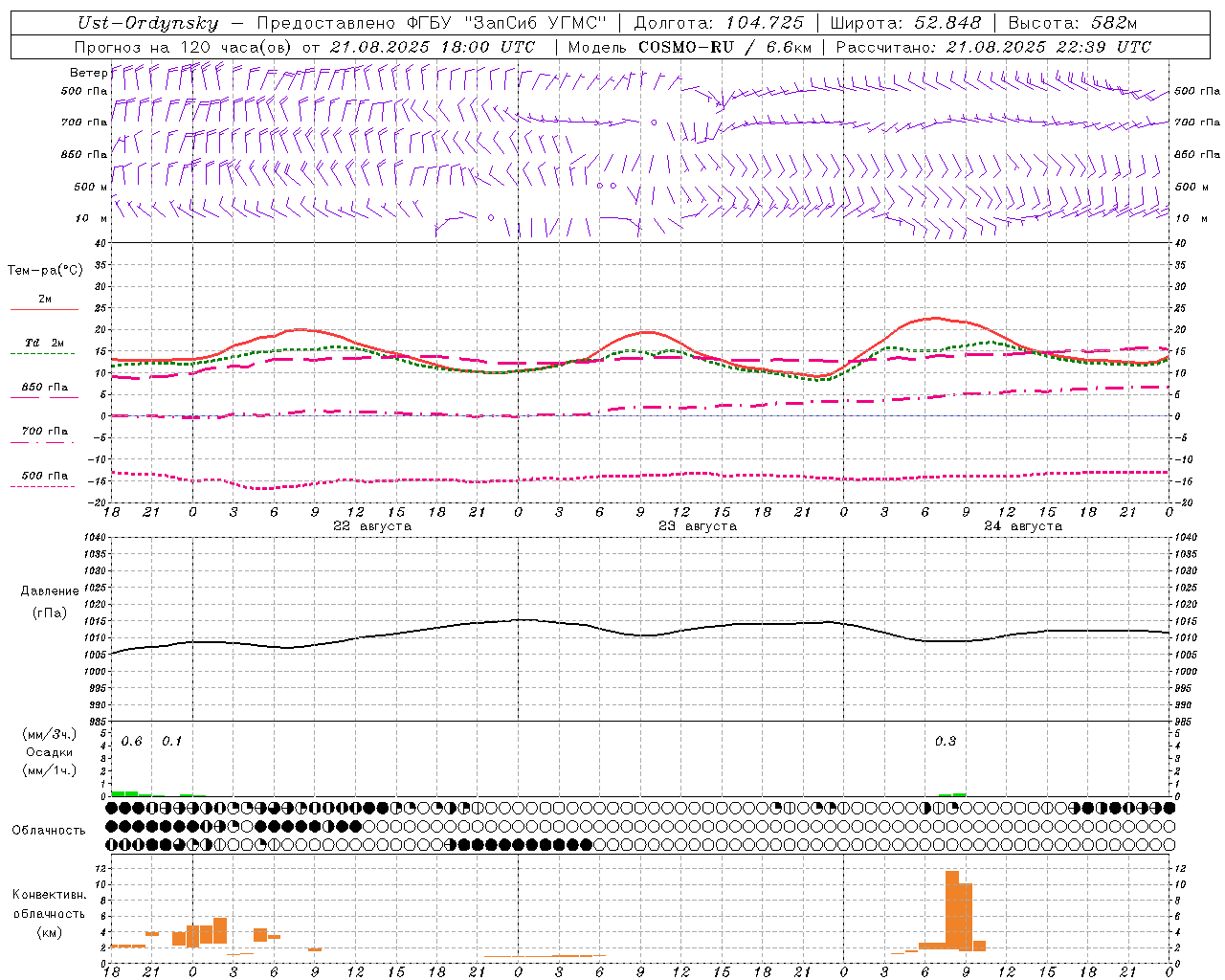
Task: Click the station name "Ust-Ordynsky" in the header
Action: tap(147, 24)
